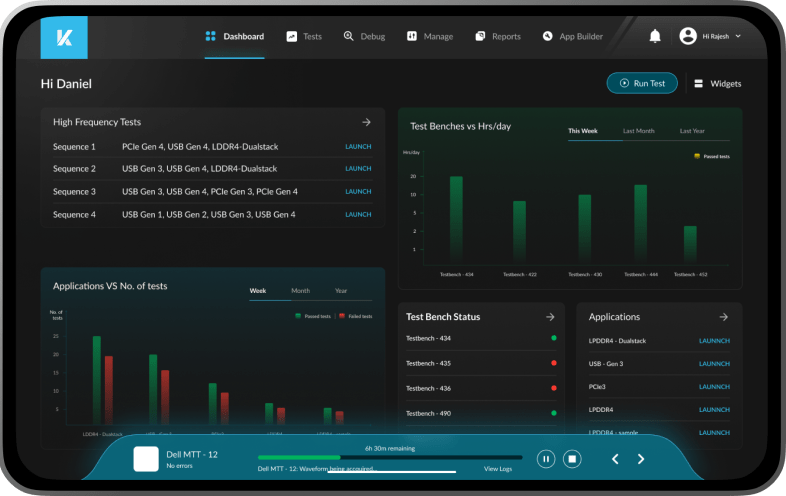Click the user avatar icon

pos(688,36)
